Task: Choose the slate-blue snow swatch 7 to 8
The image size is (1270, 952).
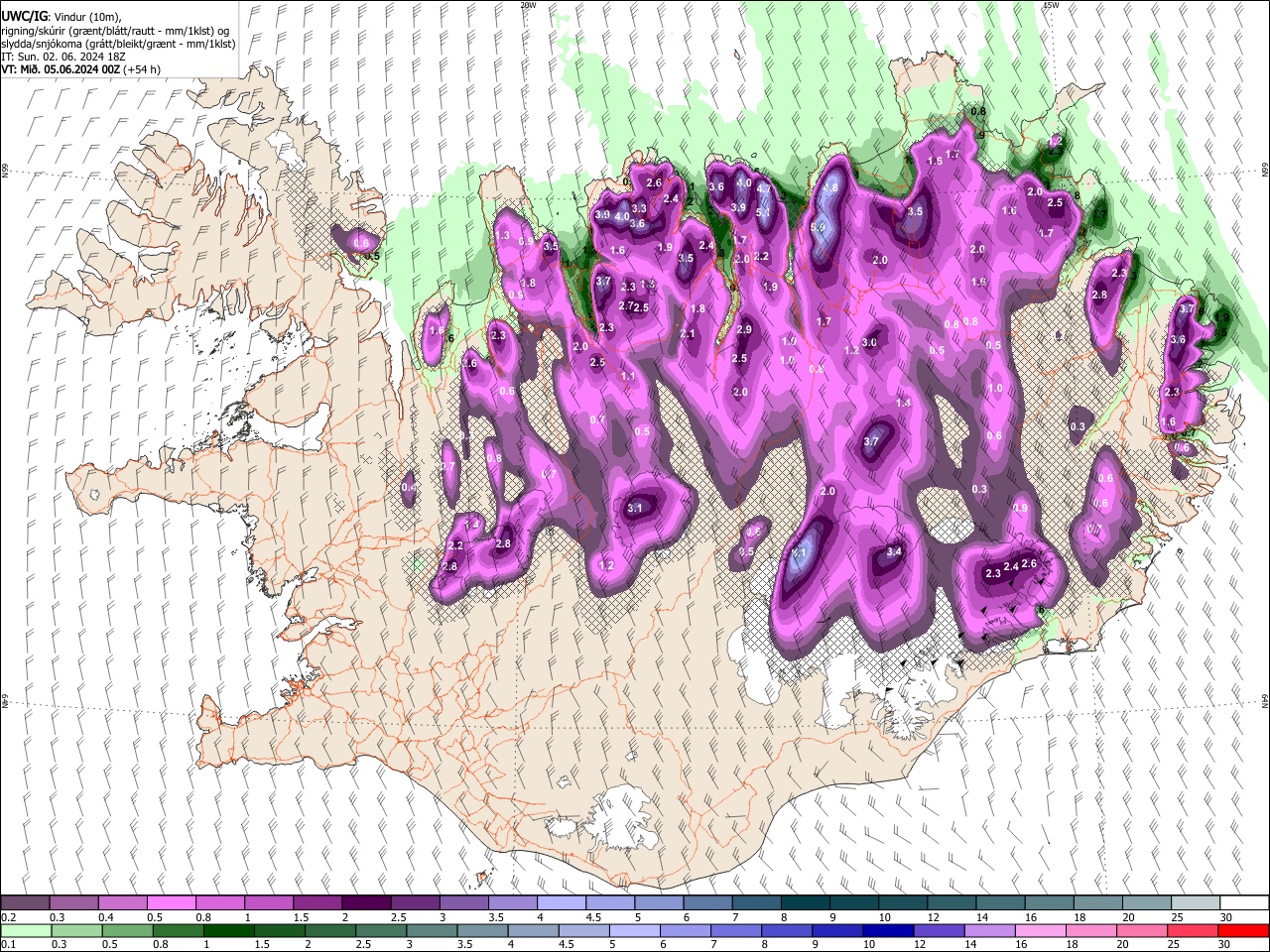Action: (755, 903)
